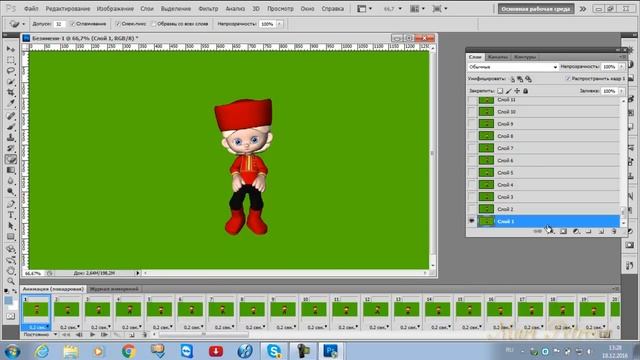
Task: Toggle Образец со всех слоев checkbox
Action: pyautogui.click(x=154, y=24)
